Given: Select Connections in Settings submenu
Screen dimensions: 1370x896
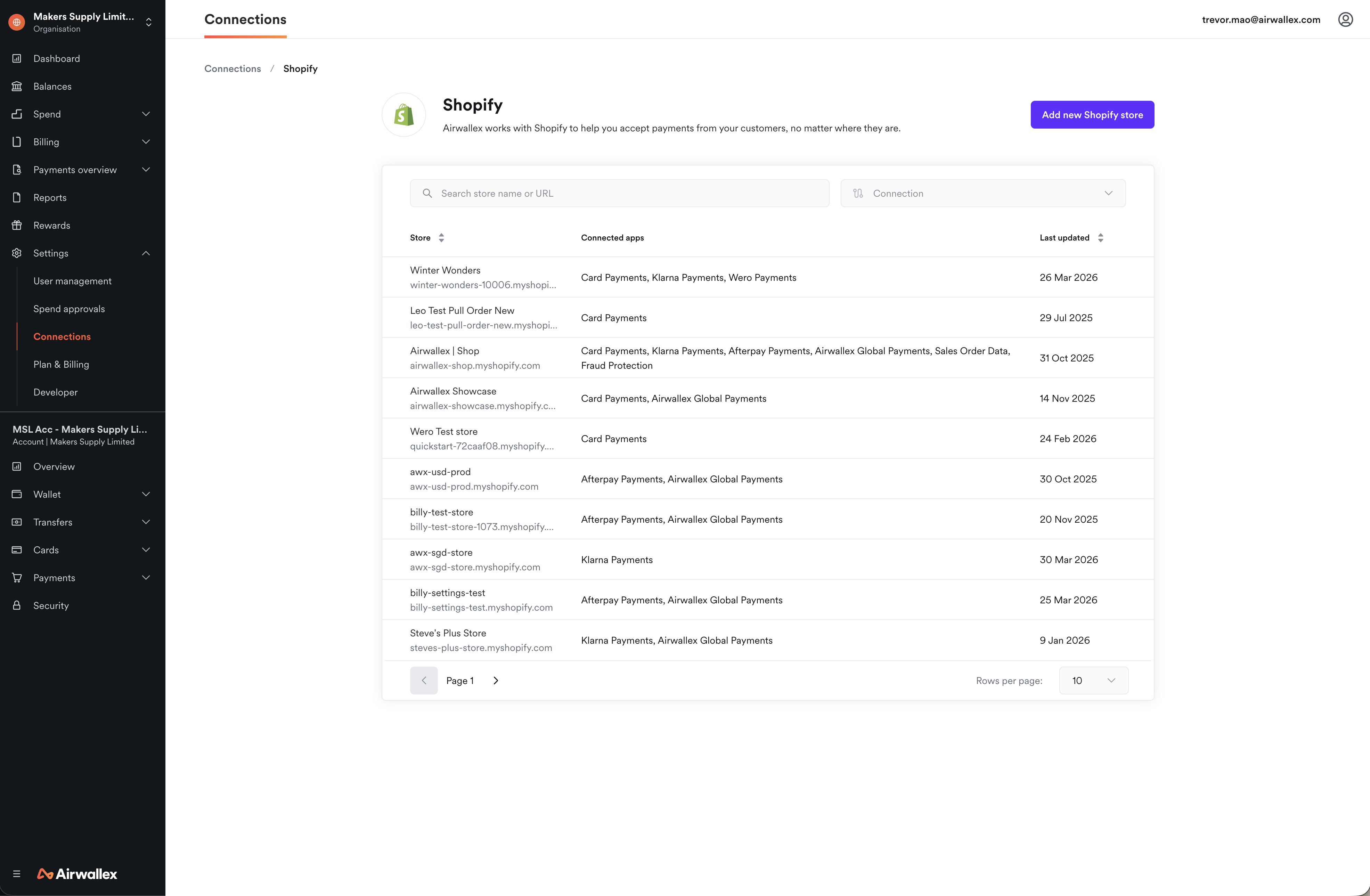Looking at the screenshot, I should 62,336.
